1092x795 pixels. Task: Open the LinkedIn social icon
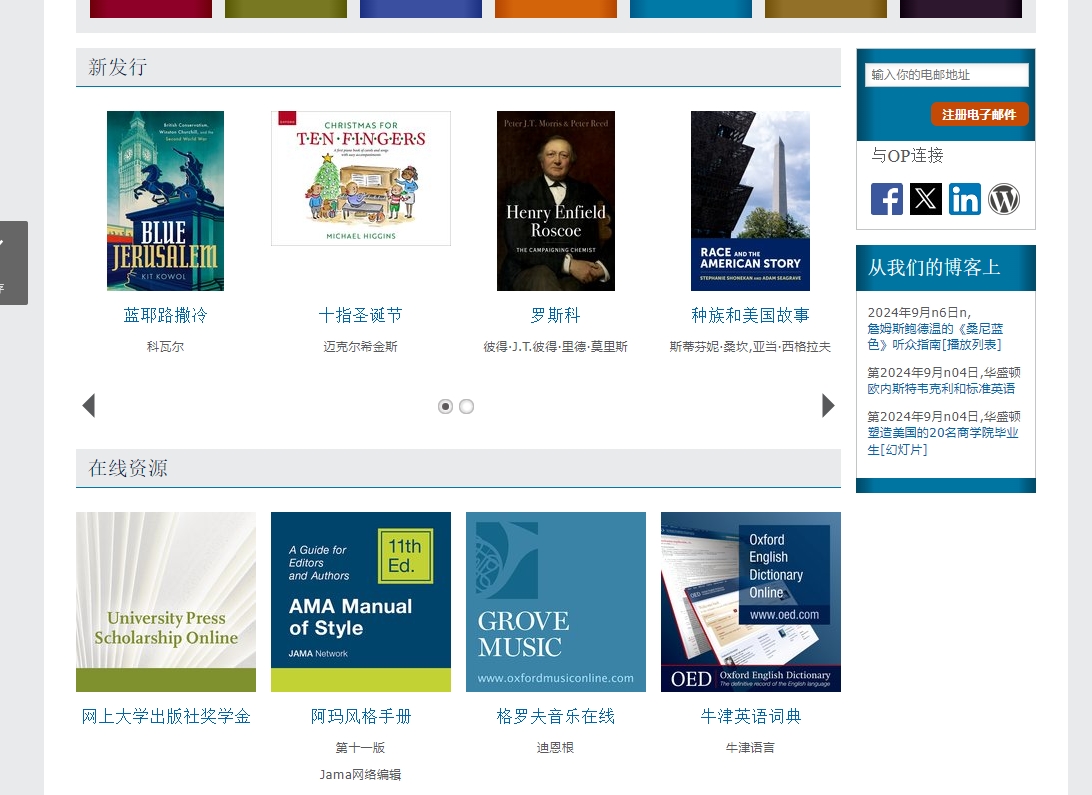point(965,199)
